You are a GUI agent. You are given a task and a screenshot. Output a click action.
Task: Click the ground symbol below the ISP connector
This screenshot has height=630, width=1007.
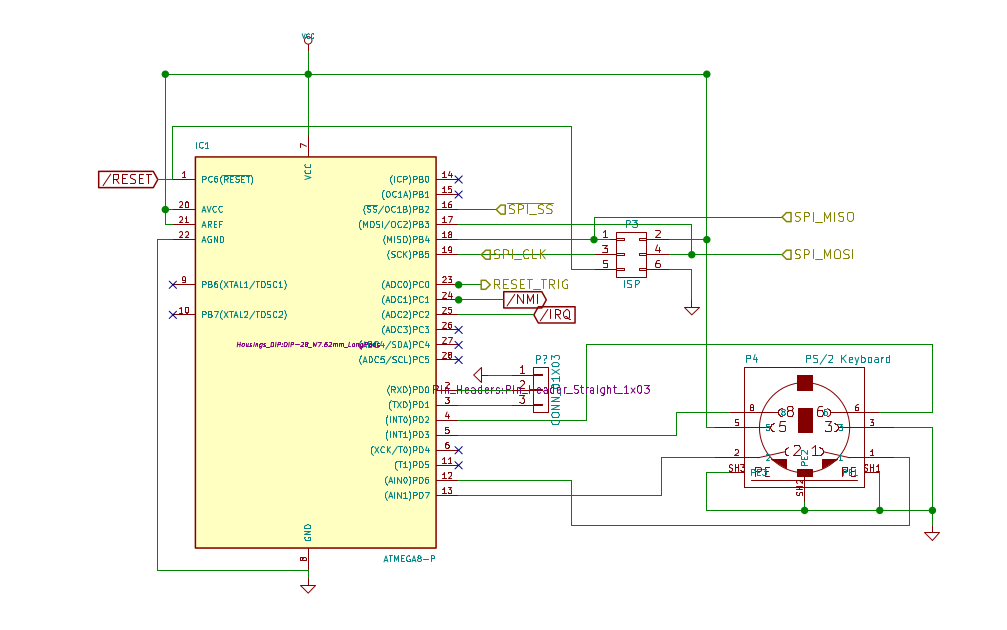pyautogui.click(x=692, y=311)
